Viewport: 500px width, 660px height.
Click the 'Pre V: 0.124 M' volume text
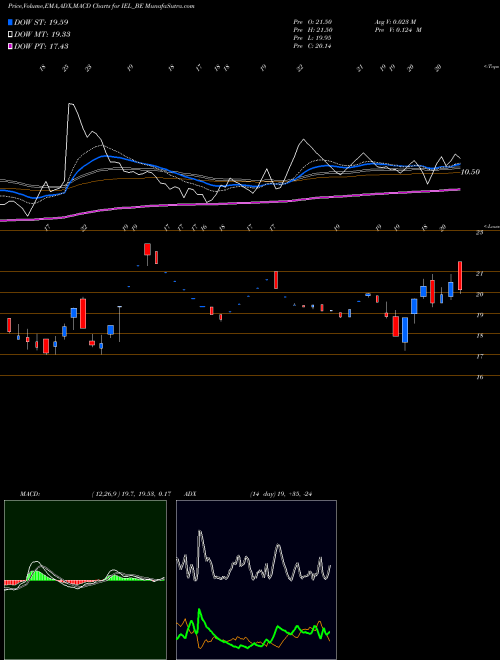[x=398, y=30]
